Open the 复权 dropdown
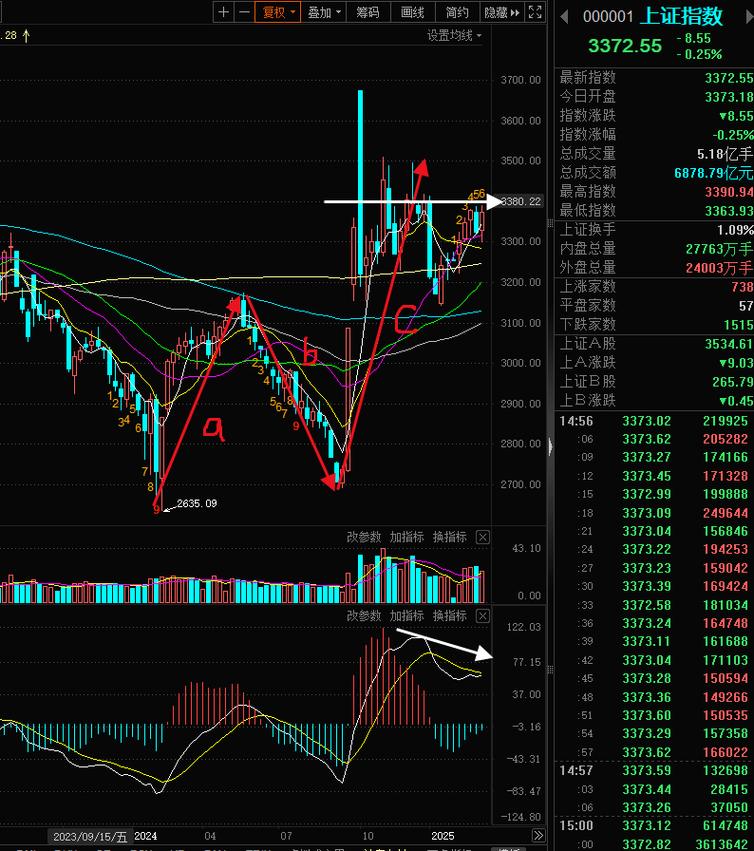 (278, 12)
